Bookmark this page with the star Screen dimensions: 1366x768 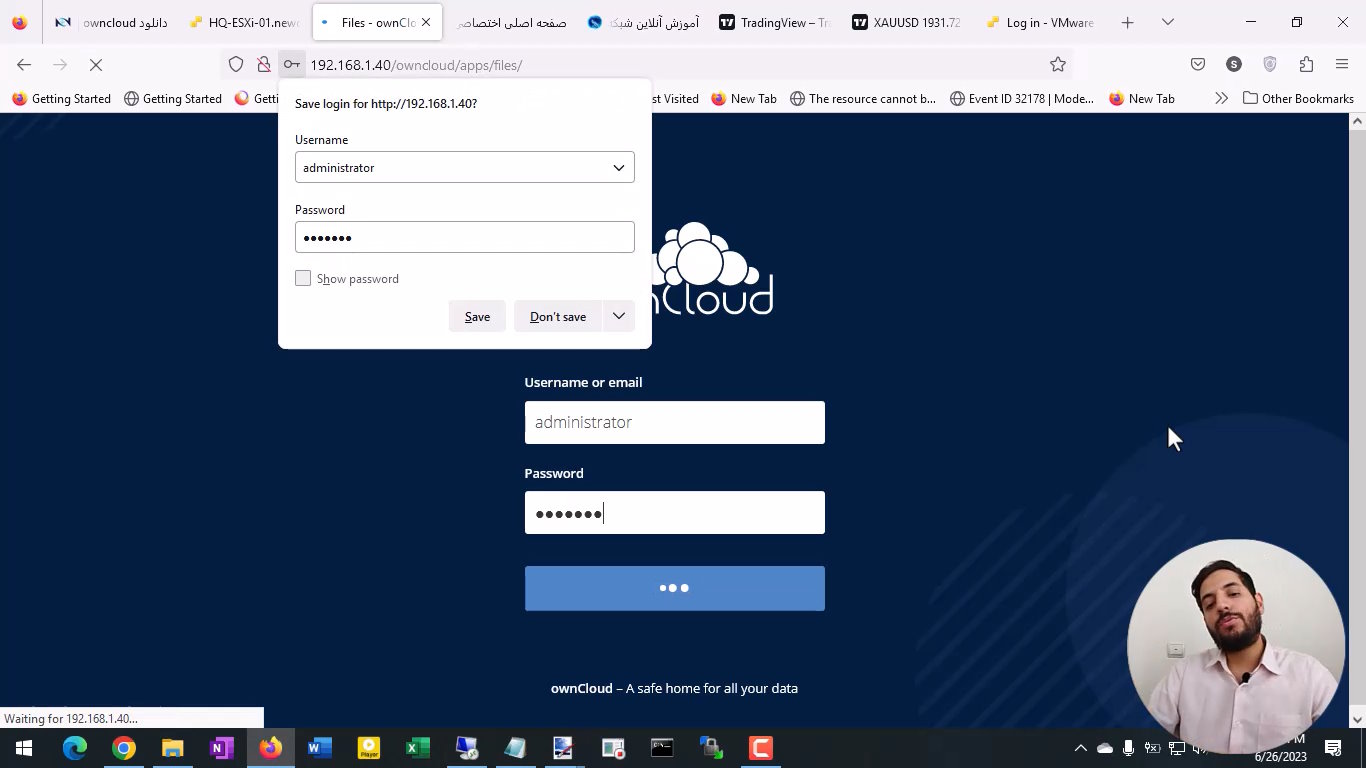tap(1058, 65)
